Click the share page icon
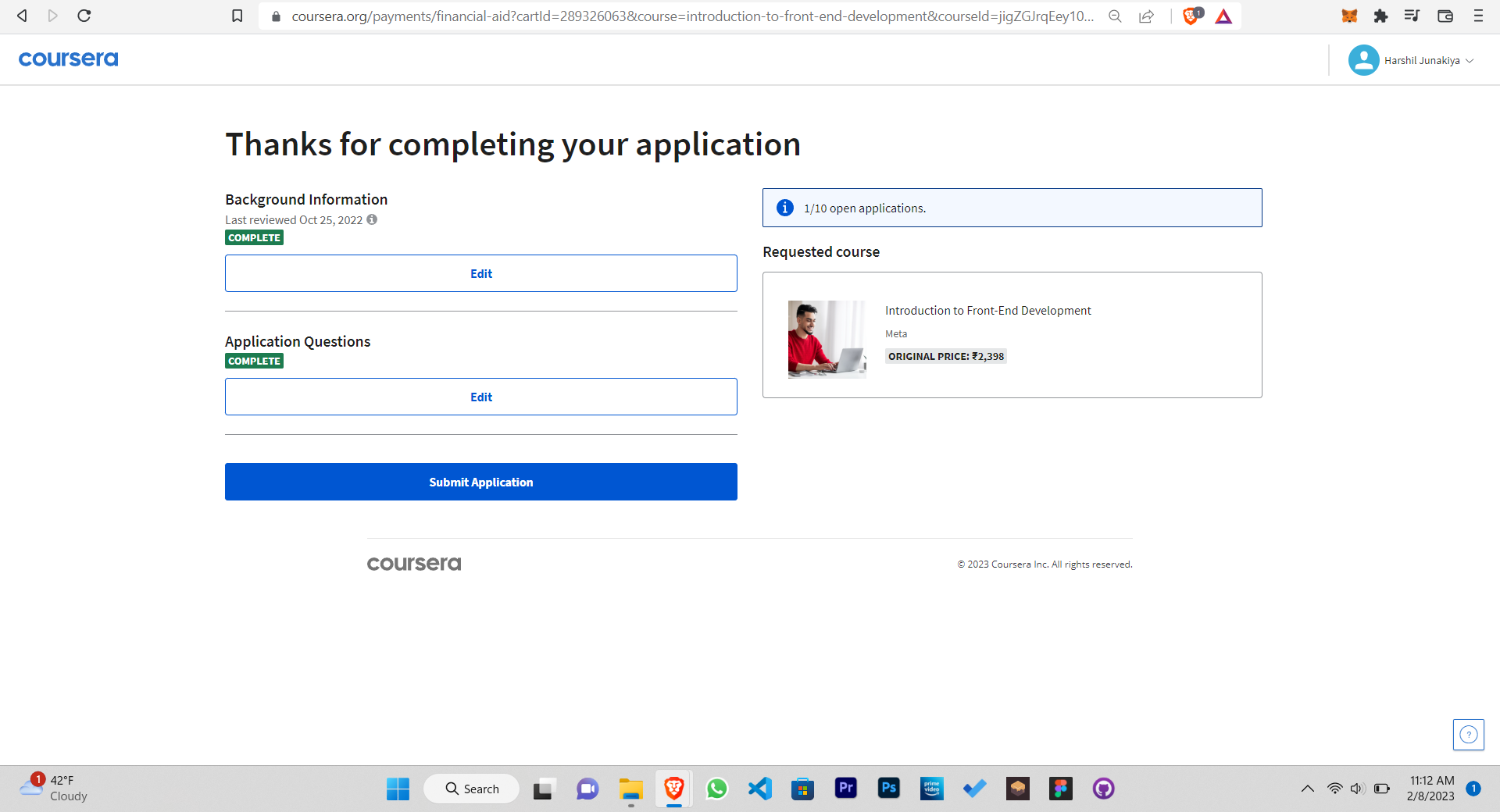 [x=1146, y=16]
